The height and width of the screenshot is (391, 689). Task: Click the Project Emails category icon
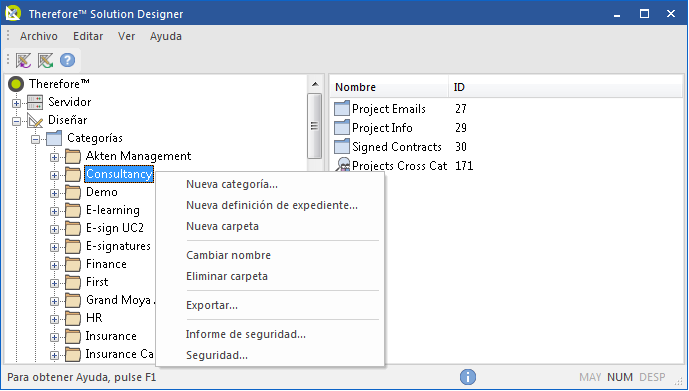coord(342,109)
